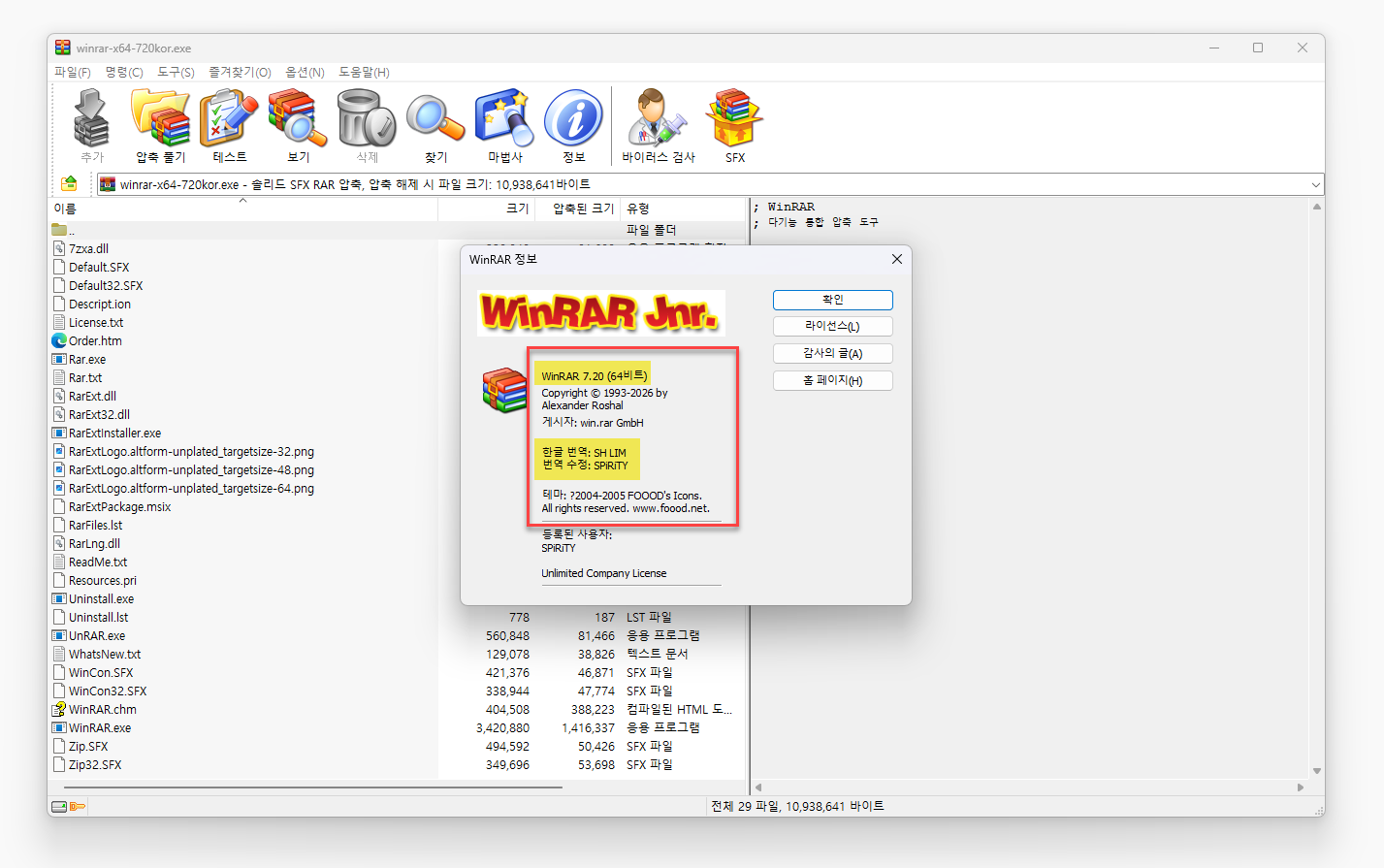Click the WinRAR books icon in dialog
The width and height of the screenshot is (1384, 868).
505,390
